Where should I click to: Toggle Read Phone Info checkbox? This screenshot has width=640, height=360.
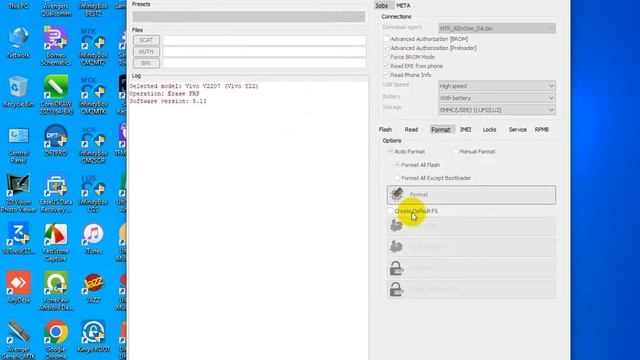click(x=386, y=75)
